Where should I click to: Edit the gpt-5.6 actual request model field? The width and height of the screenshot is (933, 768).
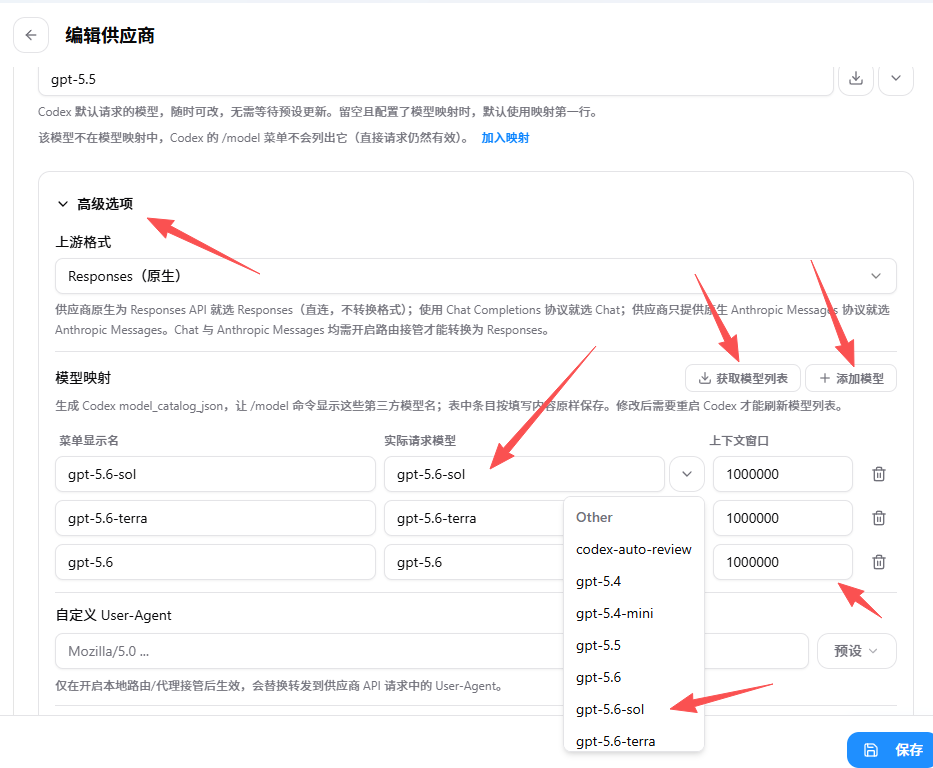[474, 562]
